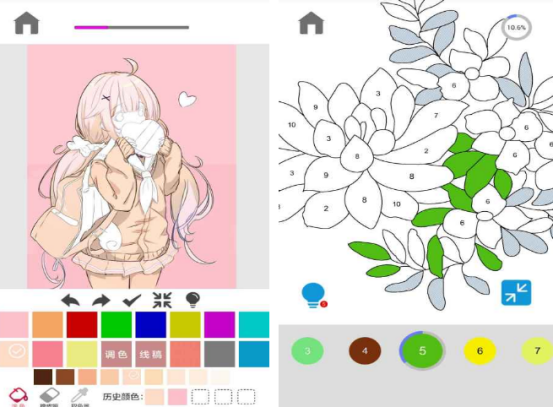Redo using the right curved arrow
554x408 pixels.
point(101,301)
